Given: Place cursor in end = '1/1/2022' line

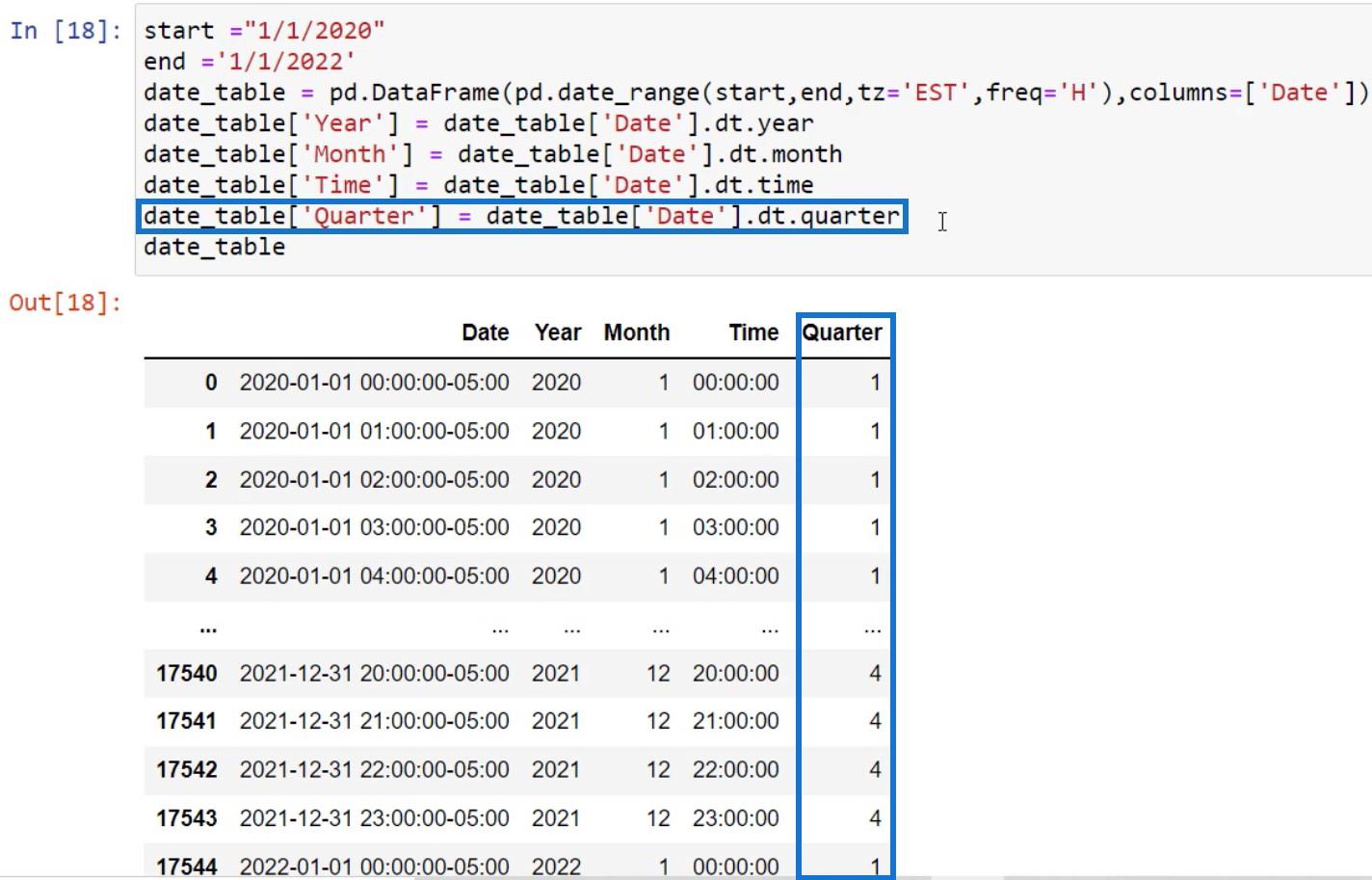Looking at the screenshot, I should pyautogui.click(x=250, y=62).
